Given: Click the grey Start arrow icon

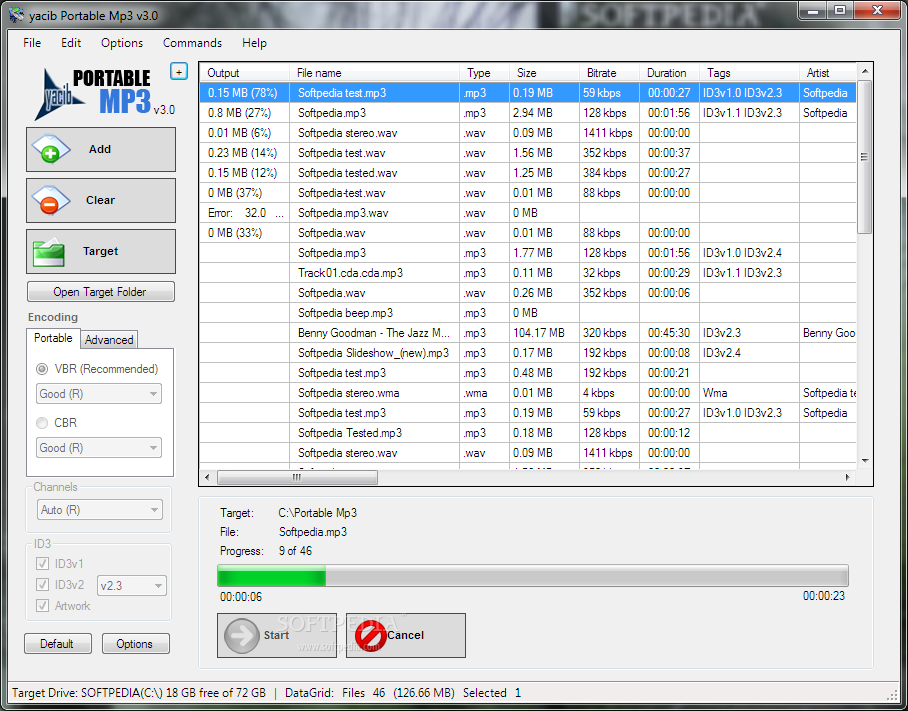Looking at the screenshot, I should coord(241,635).
